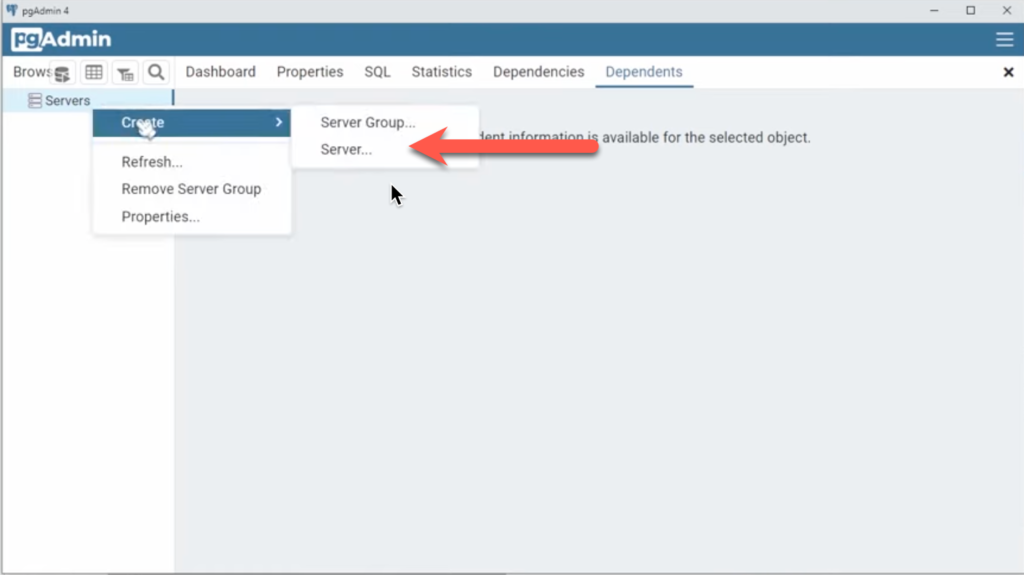The width and height of the screenshot is (1024, 575).
Task: Maximize the pgAdmin 4 window
Action: pyautogui.click(x=971, y=10)
